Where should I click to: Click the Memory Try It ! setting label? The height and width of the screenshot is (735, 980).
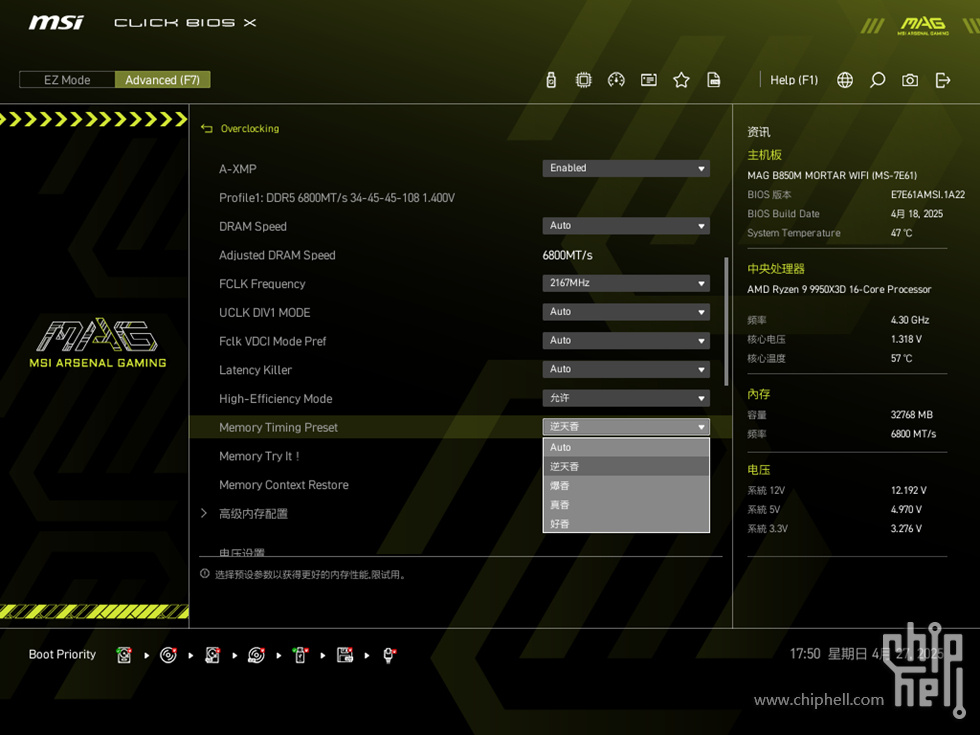coord(259,456)
